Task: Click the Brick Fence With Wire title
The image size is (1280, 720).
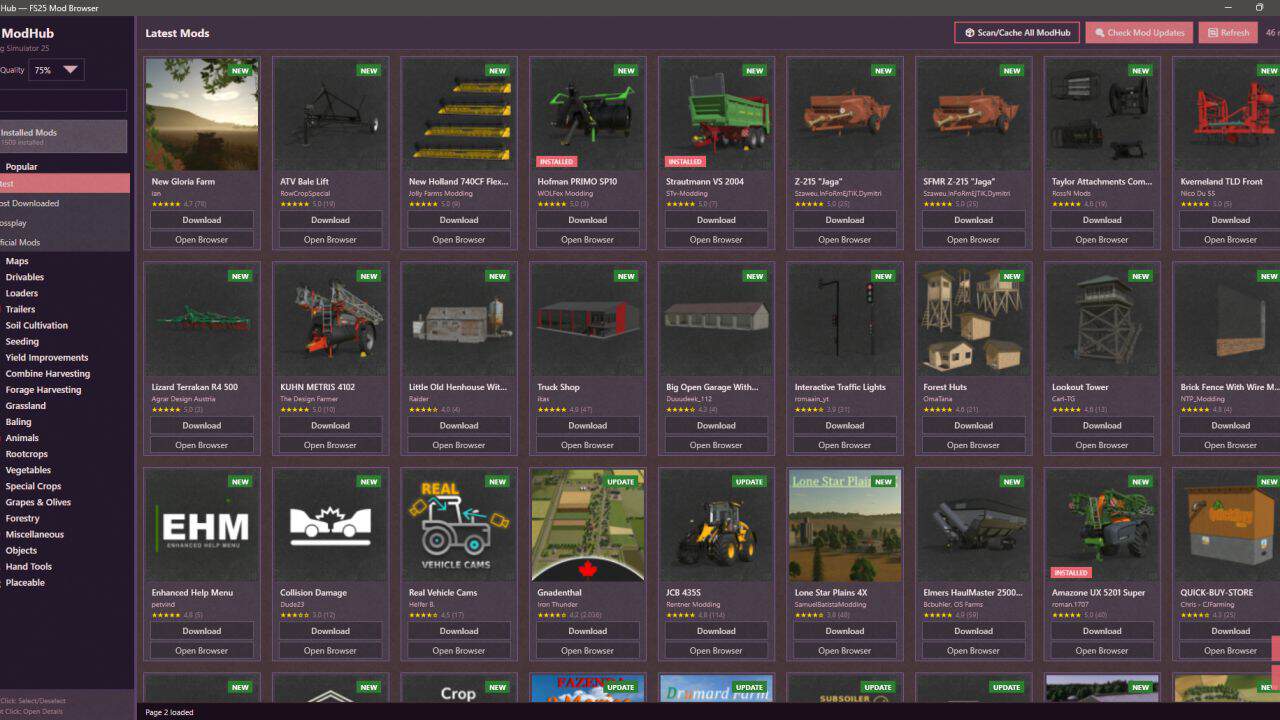Action: pyautogui.click(x=1229, y=387)
